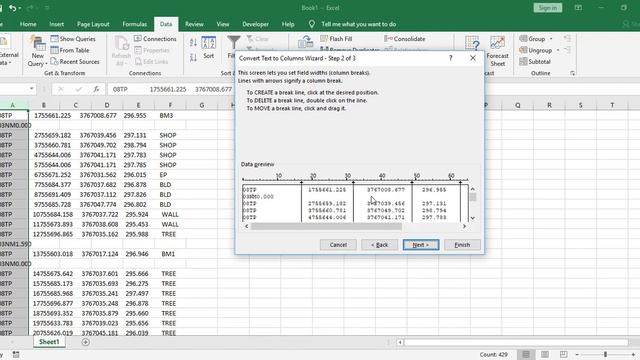Switch to Page Layout tab
This screenshot has width=640, height=360.
[x=93, y=24]
